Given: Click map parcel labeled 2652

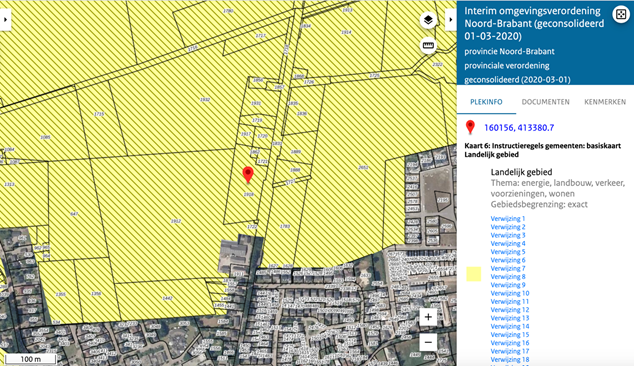Looking at the screenshot, I should click(x=363, y=167).
